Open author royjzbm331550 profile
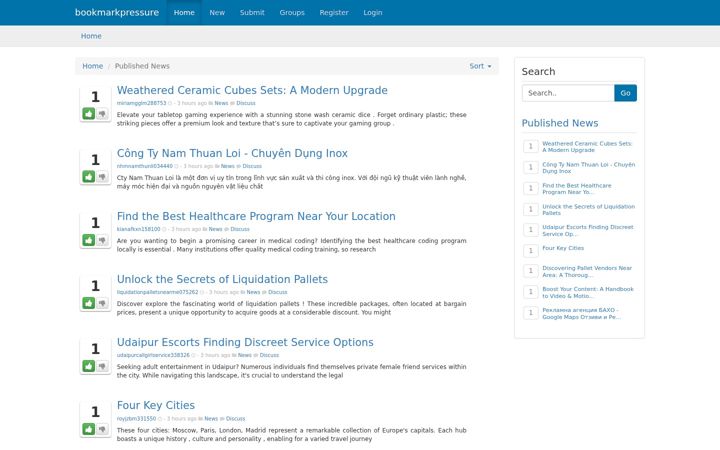Viewport: 720px width, 450px height. (x=136, y=419)
